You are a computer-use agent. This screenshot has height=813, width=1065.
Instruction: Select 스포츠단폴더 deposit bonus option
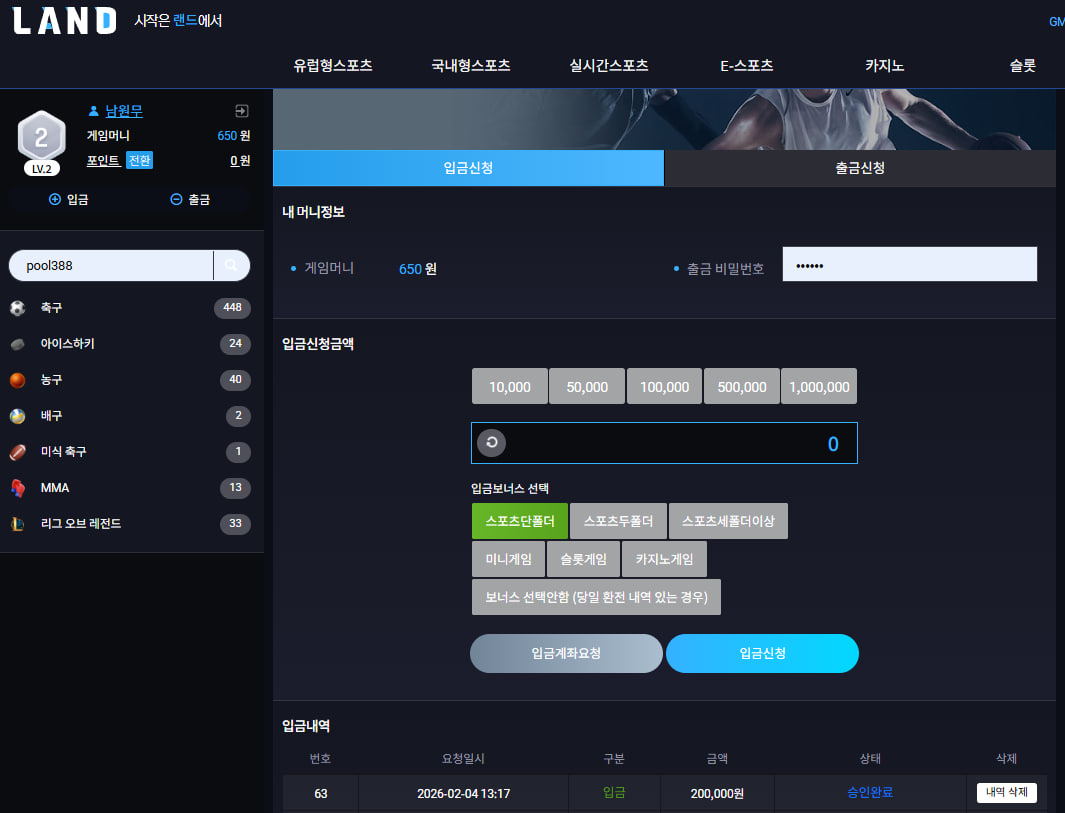pos(520,521)
